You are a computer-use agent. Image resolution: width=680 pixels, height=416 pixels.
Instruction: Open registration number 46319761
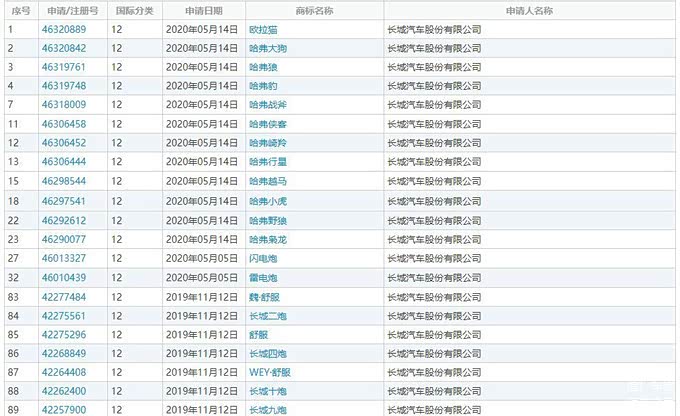pos(64,67)
